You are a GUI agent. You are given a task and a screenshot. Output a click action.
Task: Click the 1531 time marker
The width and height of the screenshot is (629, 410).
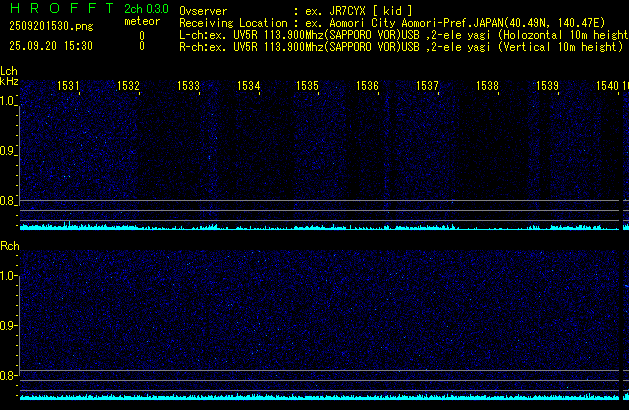[69, 87]
